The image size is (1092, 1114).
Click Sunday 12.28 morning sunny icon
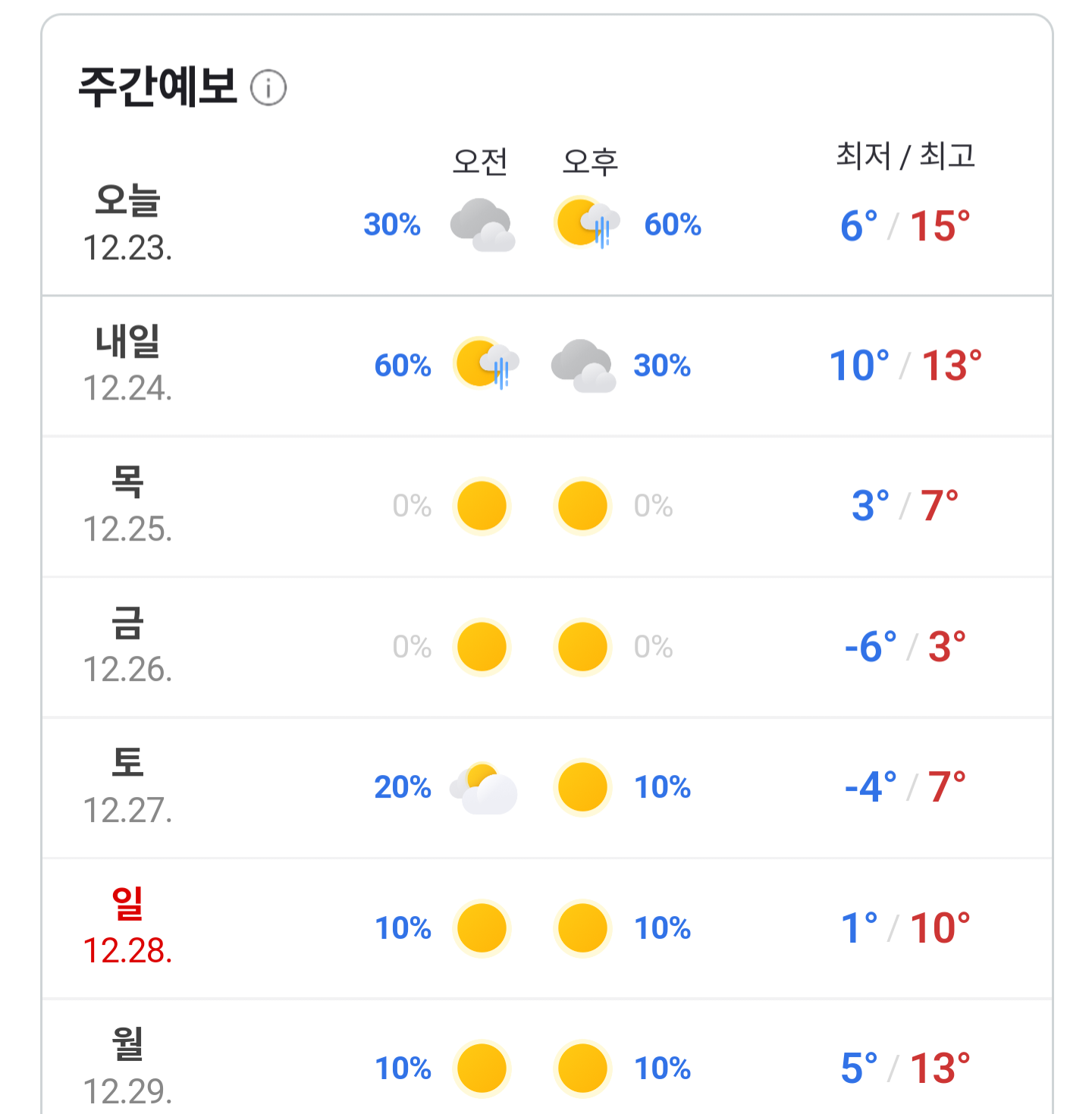click(x=482, y=928)
